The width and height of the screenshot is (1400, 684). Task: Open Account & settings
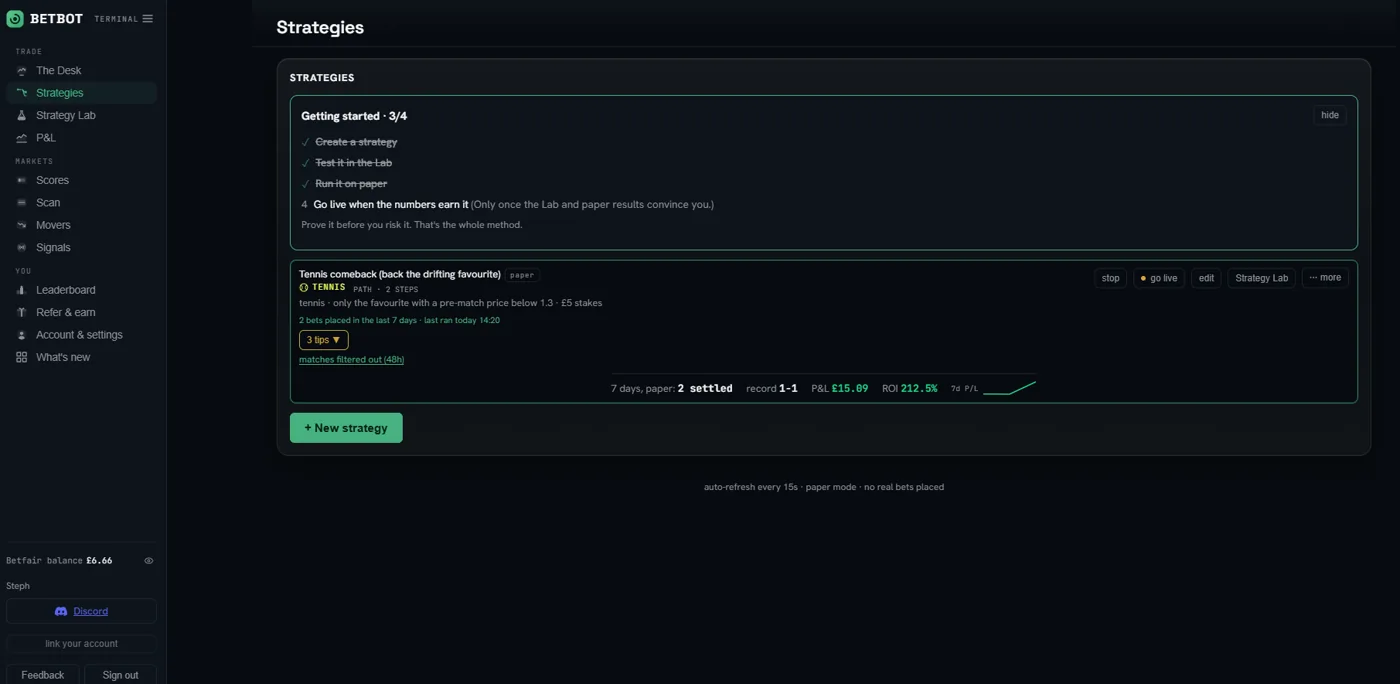(x=81, y=335)
